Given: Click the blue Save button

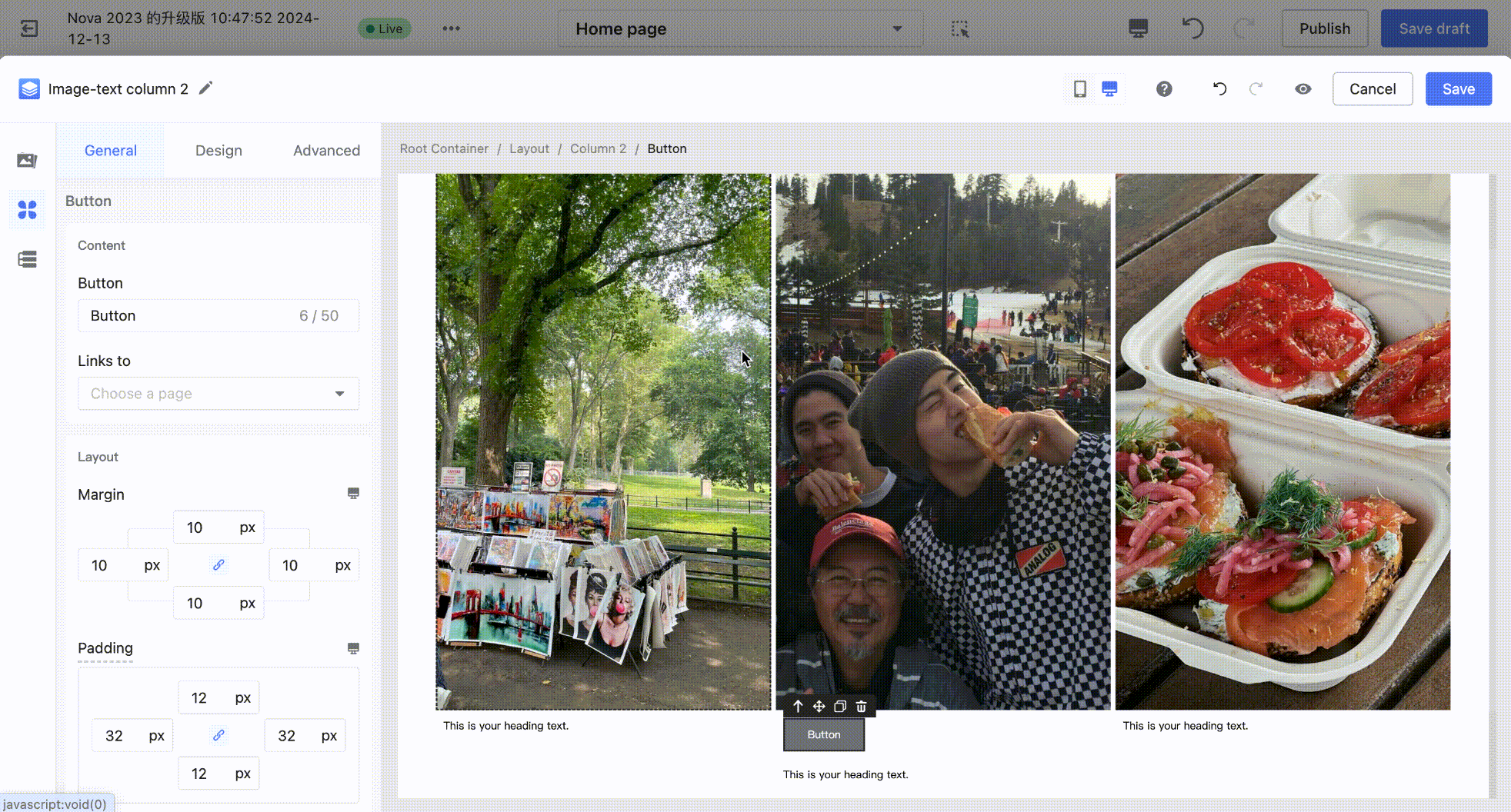Looking at the screenshot, I should pos(1458,89).
